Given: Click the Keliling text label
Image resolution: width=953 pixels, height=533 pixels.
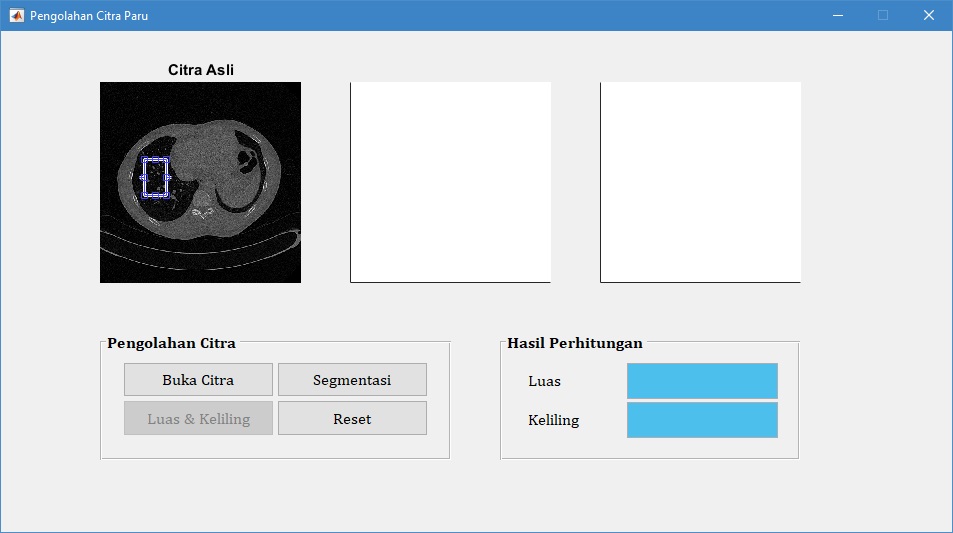Looking at the screenshot, I should click(x=553, y=420).
